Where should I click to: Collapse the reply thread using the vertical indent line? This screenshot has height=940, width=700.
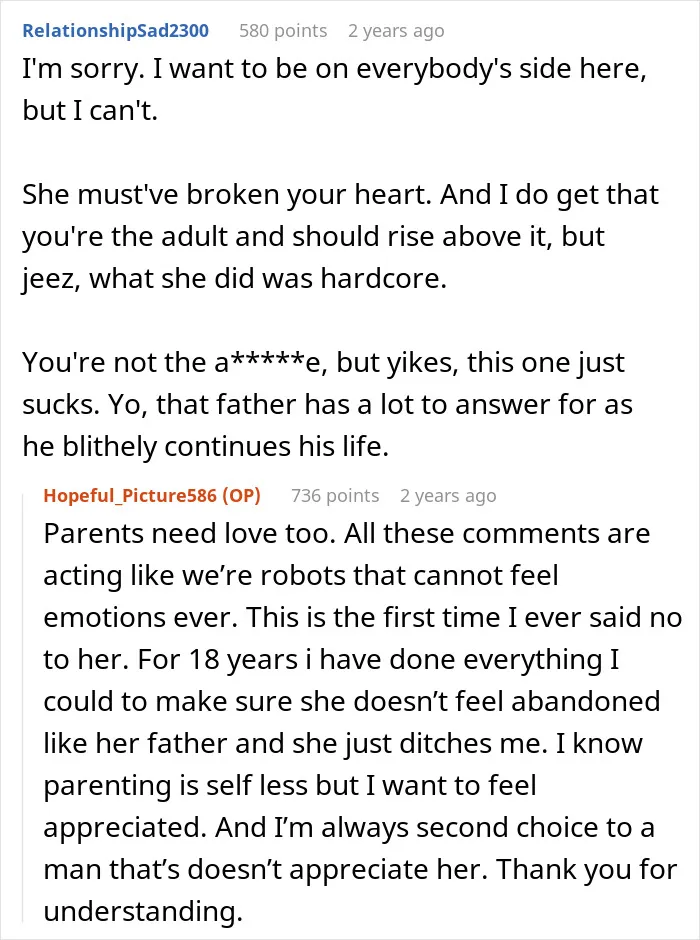(23, 707)
